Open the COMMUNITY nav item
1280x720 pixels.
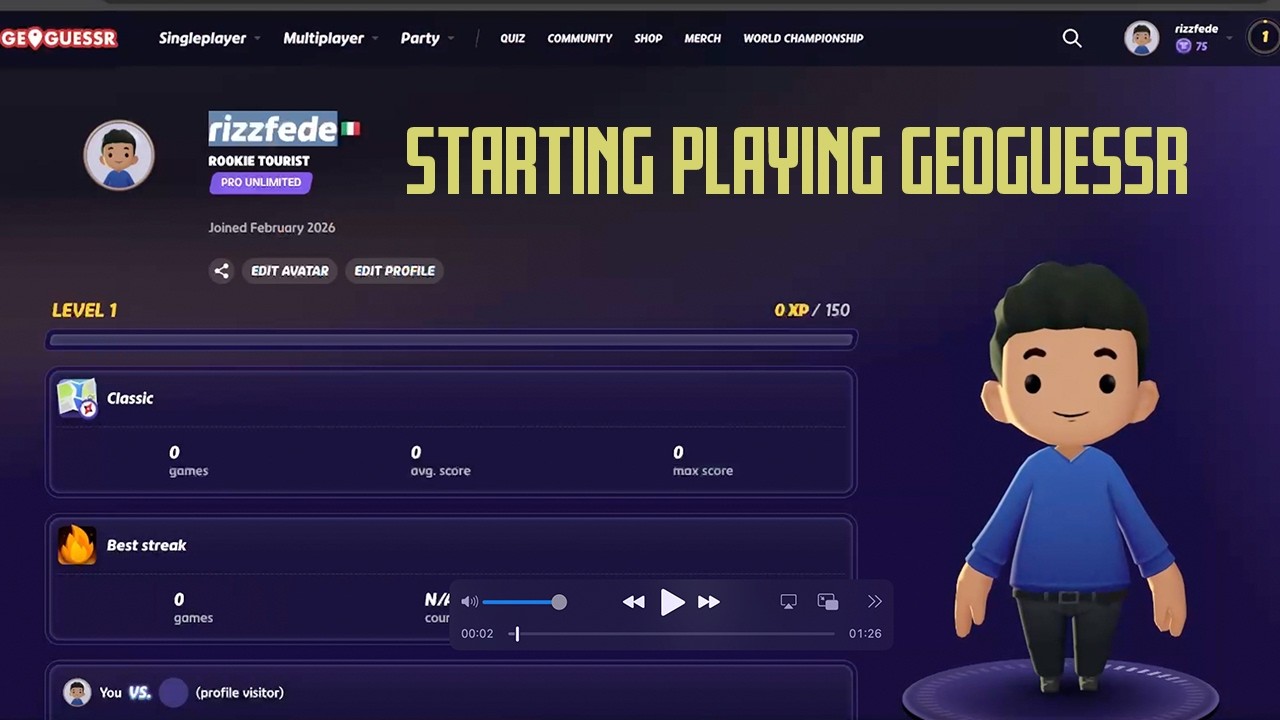(580, 38)
